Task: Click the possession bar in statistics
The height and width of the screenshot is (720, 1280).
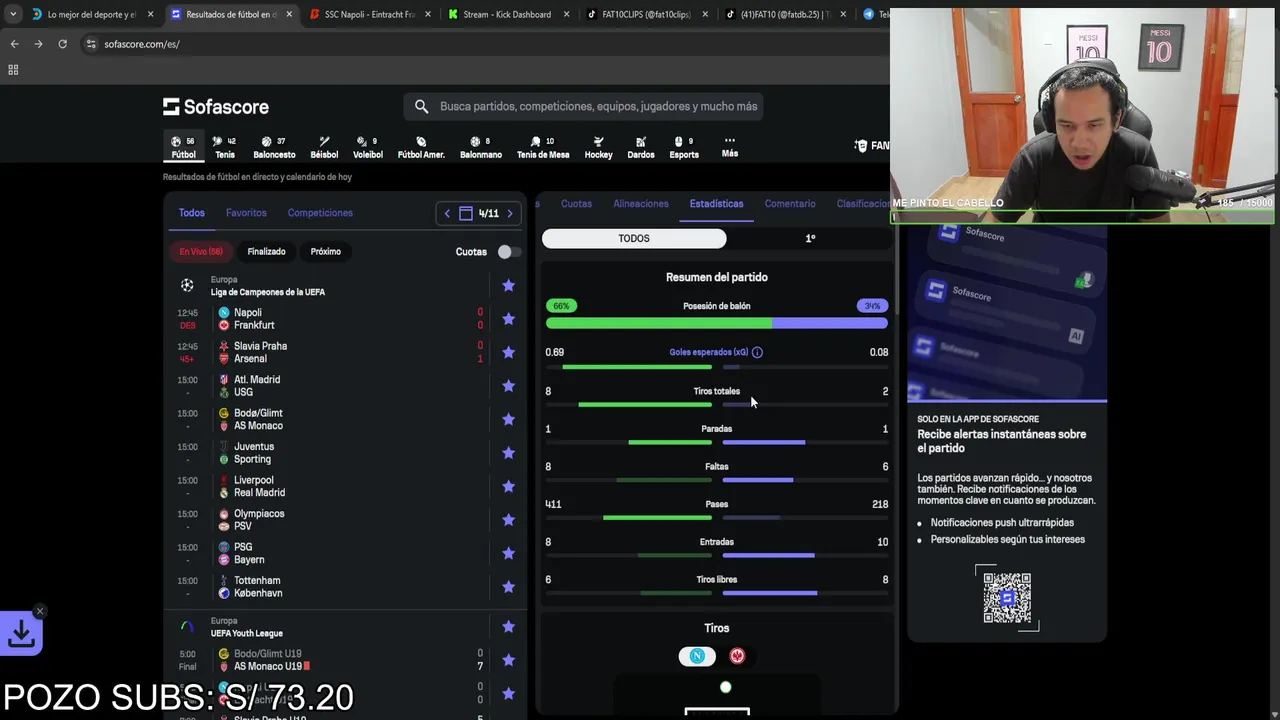Action: pos(716,323)
